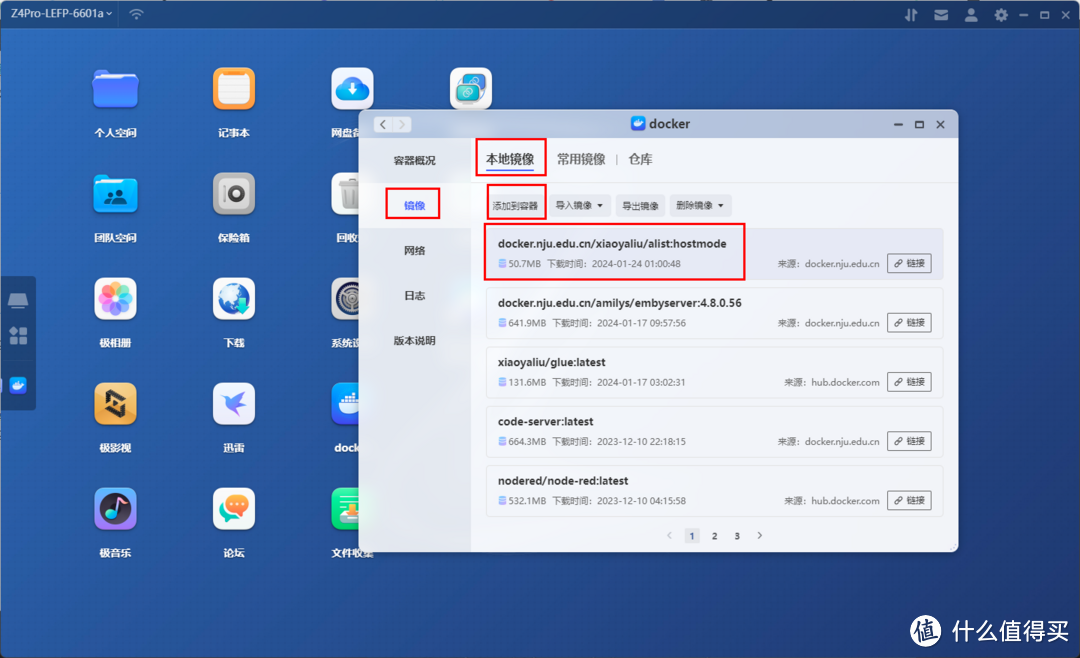Go to previous page of image list
Image resolution: width=1080 pixels, height=658 pixels.
coord(669,535)
